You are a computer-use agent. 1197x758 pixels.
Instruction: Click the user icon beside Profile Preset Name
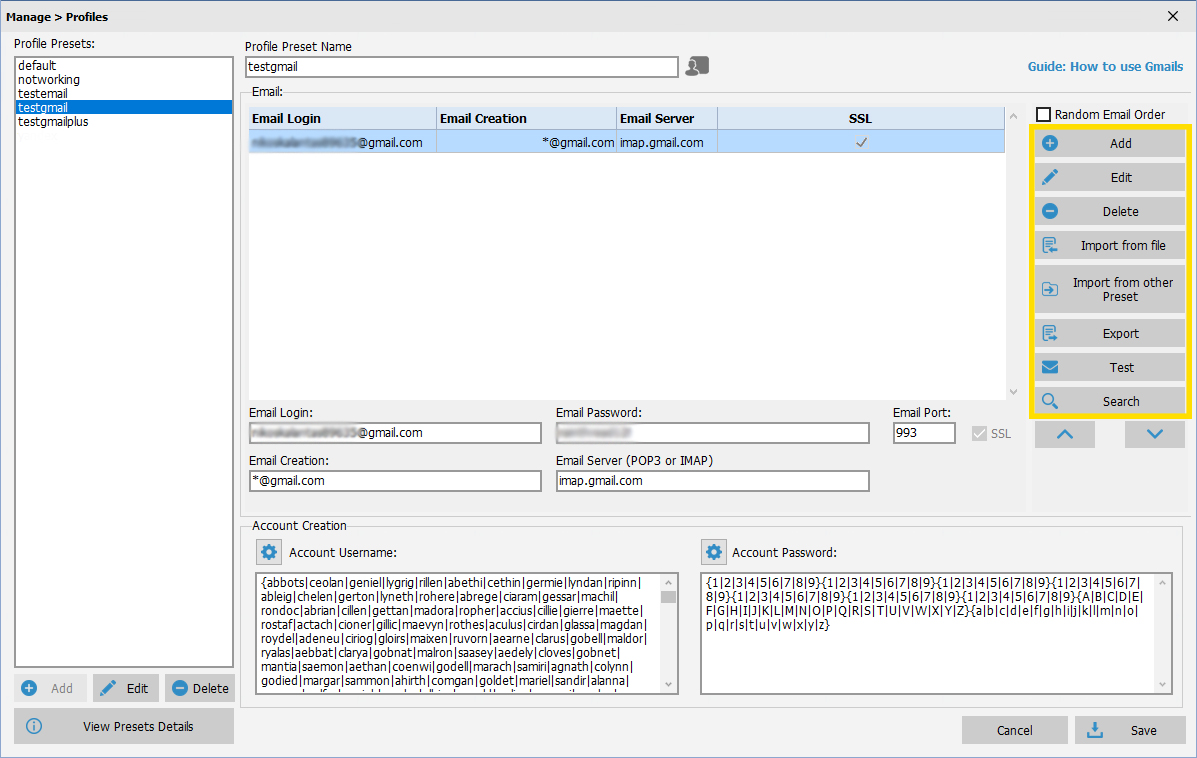pyautogui.click(x=697, y=66)
